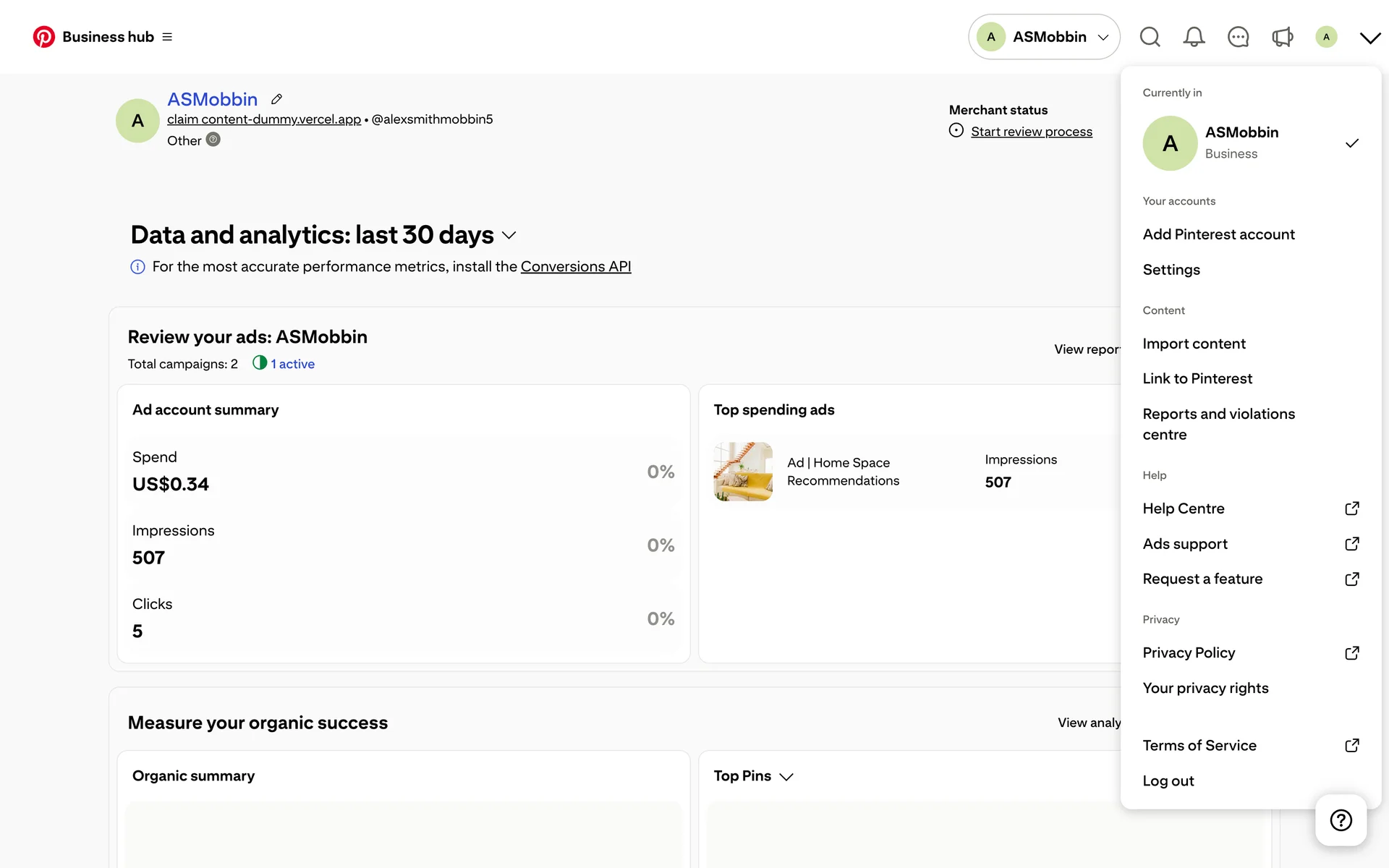
Task: Open the Business hub hamburger menu
Action: point(167,37)
